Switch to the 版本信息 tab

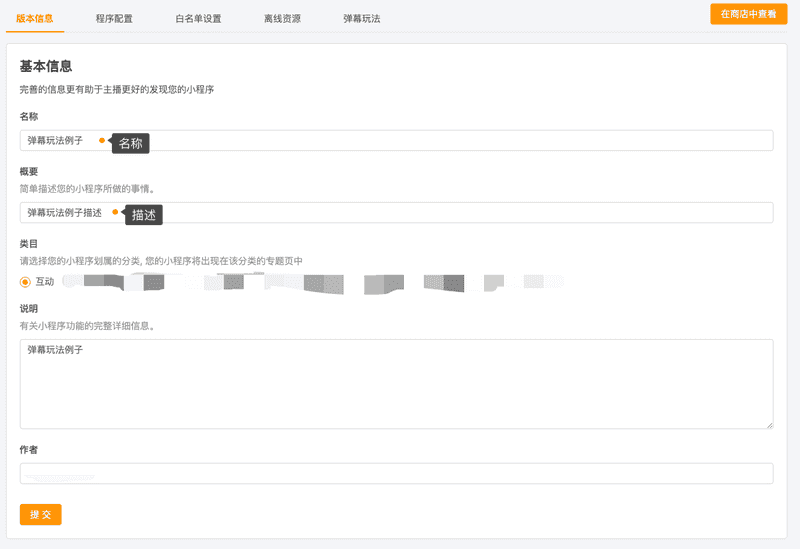coord(35,18)
